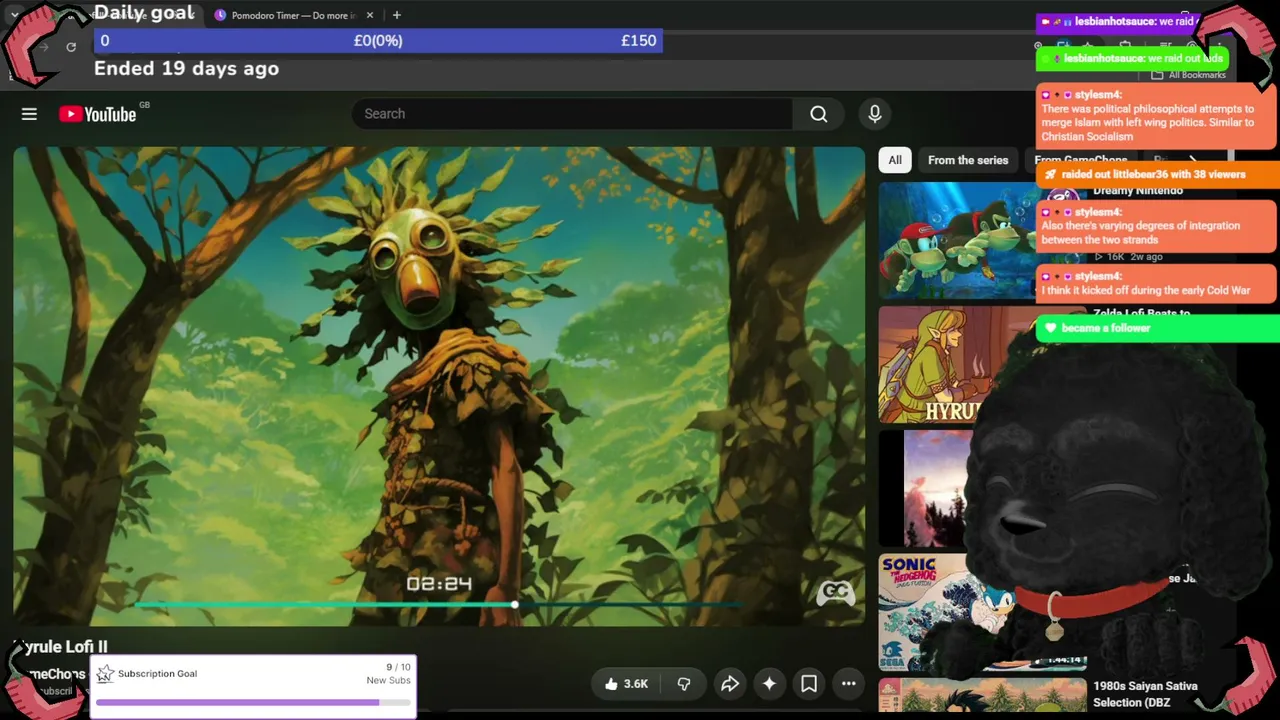This screenshot has width=1280, height=720.
Task: Open 1980s Saiyan Sativa Selection title
Action: point(1145,694)
